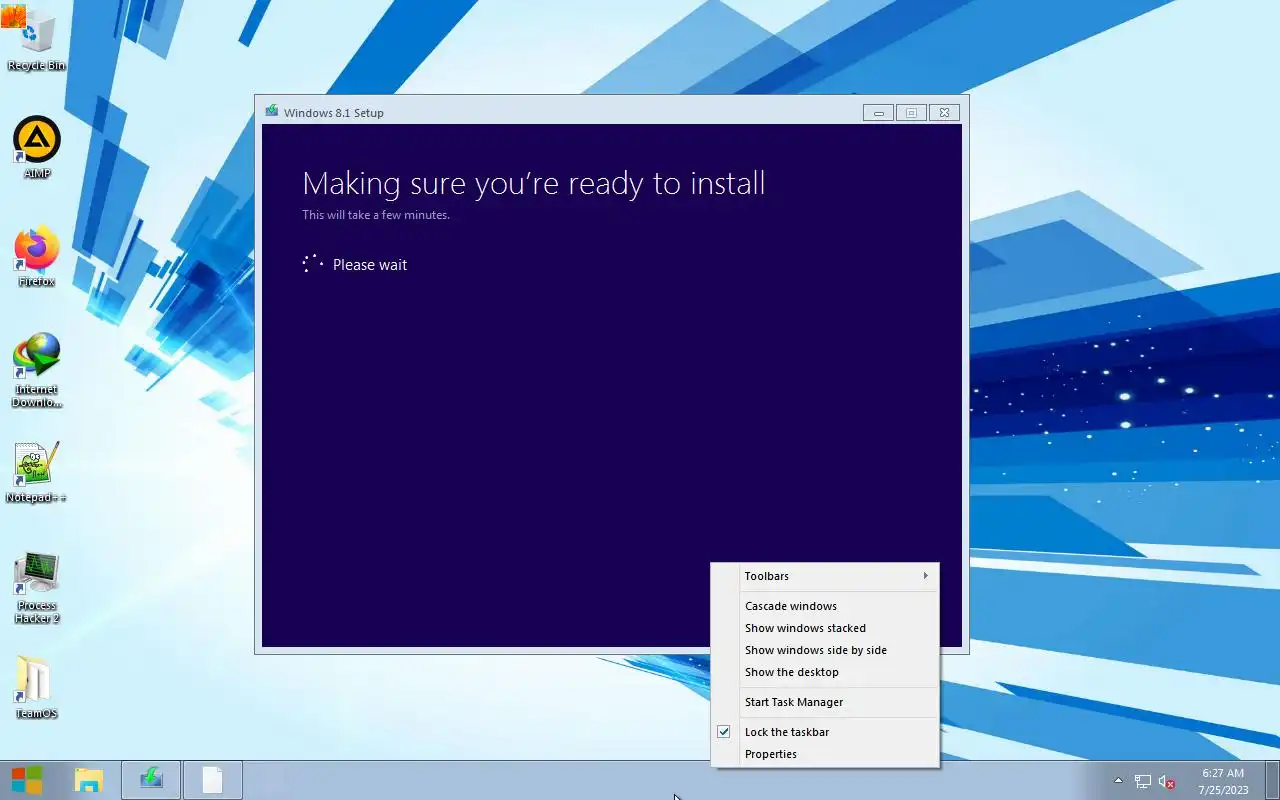Click Windows 8.1 Setup title icon

click(x=271, y=111)
